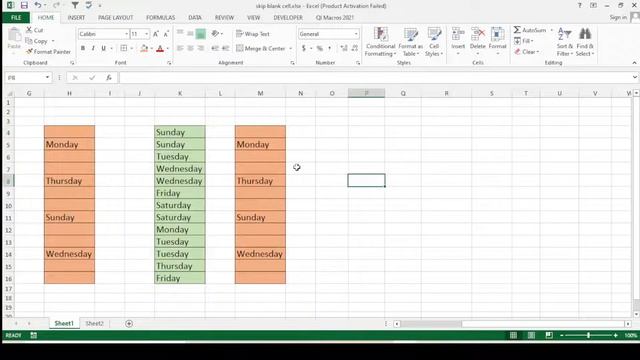Click the Sign in link
The image size is (640, 360).
point(618,17)
